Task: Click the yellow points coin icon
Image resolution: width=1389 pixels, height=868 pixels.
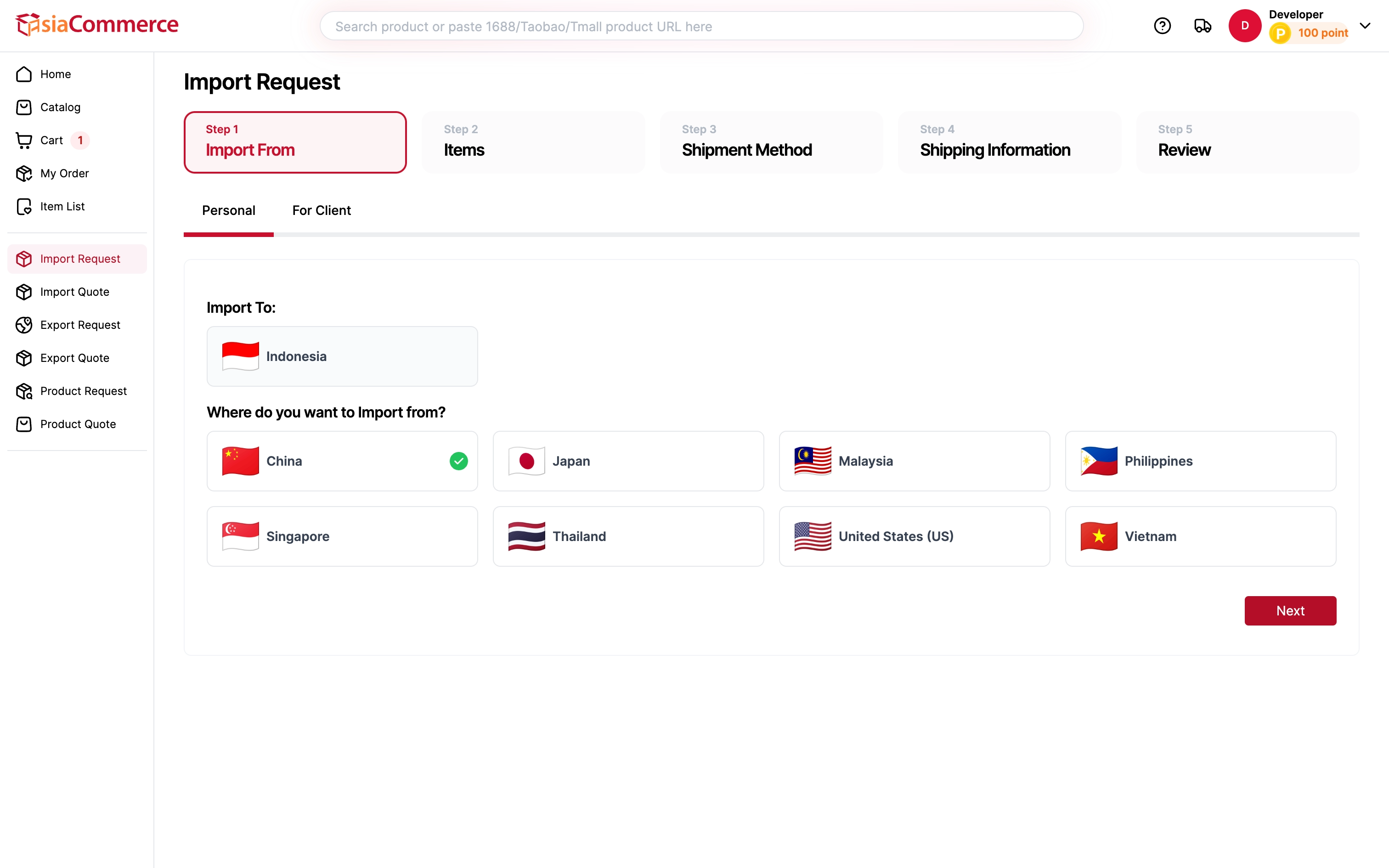Action: [x=1279, y=33]
